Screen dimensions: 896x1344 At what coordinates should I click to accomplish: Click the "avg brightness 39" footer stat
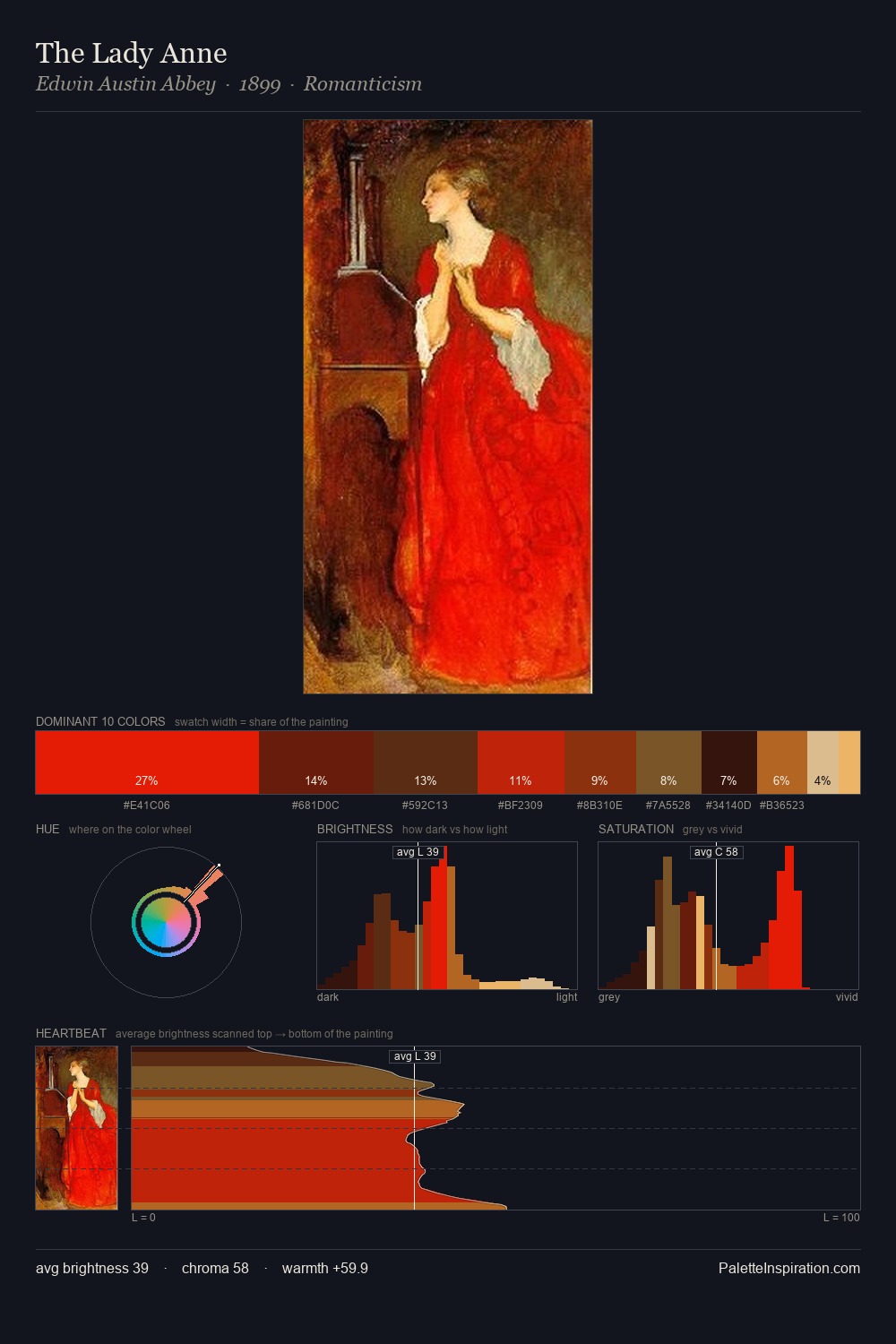click(x=92, y=1268)
